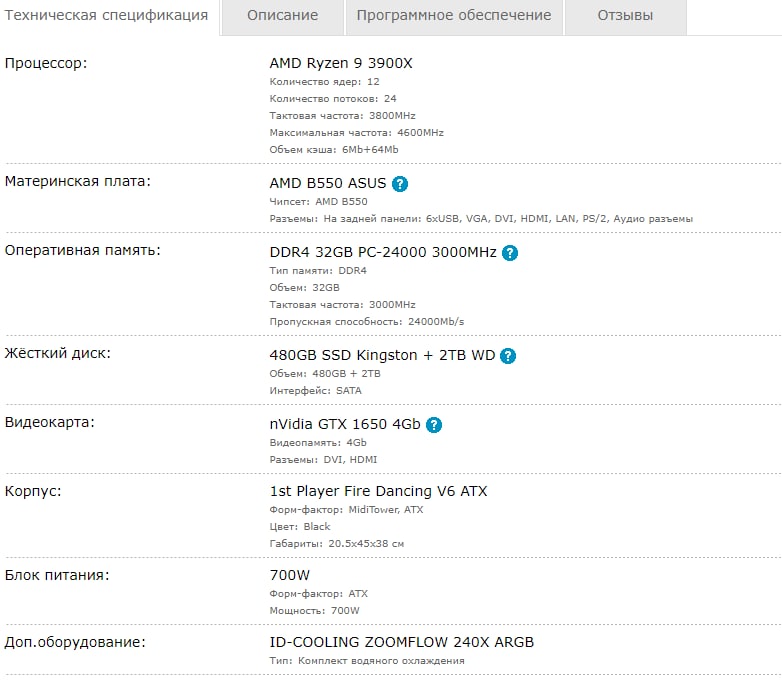Click Тактовая частота: 3800MHz processor line
The width and height of the screenshot is (782, 684).
[342, 116]
